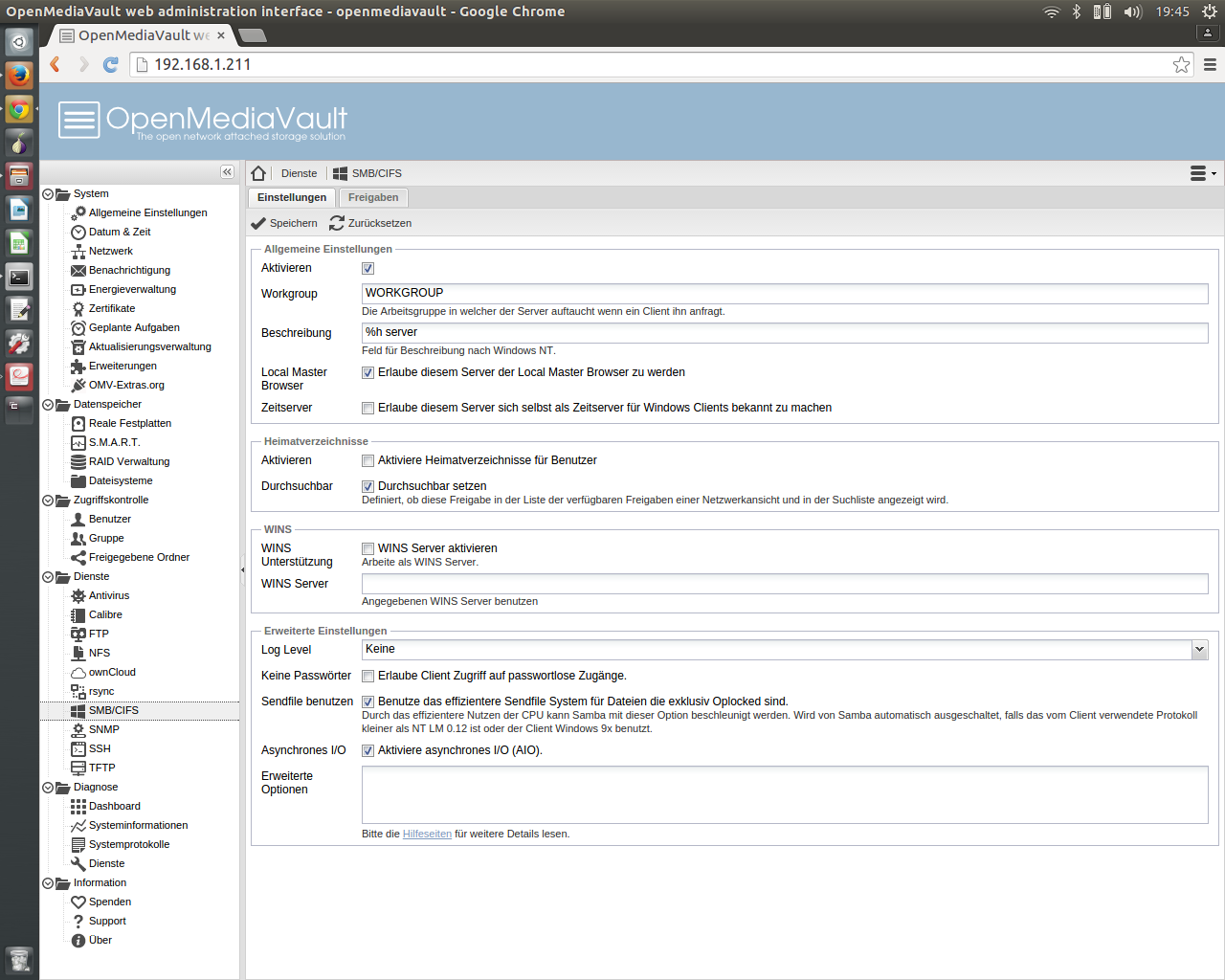Click the SMB/CIFS icon in the breadcrumb

pos(340,173)
